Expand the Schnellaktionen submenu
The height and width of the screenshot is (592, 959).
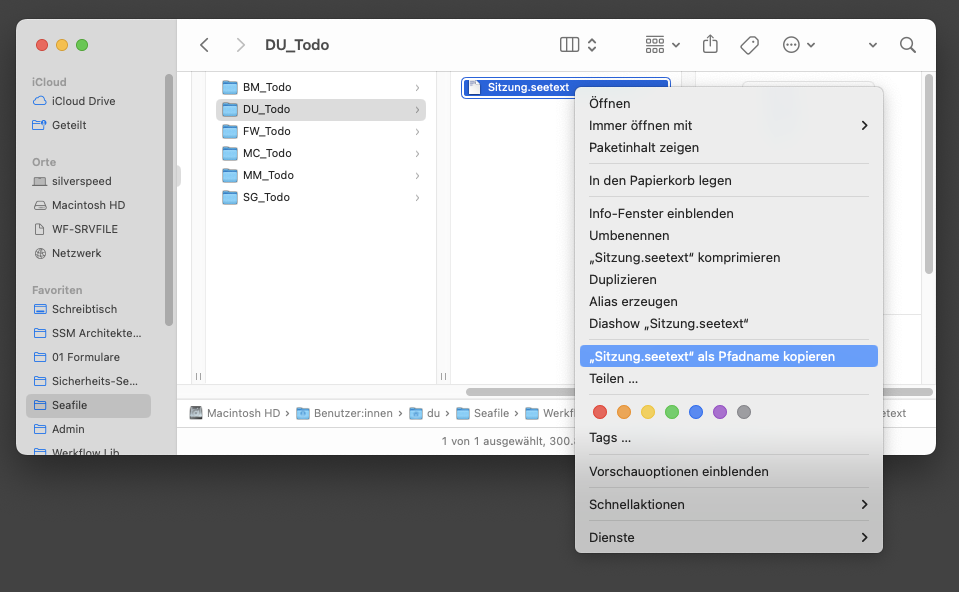tap(728, 504)
